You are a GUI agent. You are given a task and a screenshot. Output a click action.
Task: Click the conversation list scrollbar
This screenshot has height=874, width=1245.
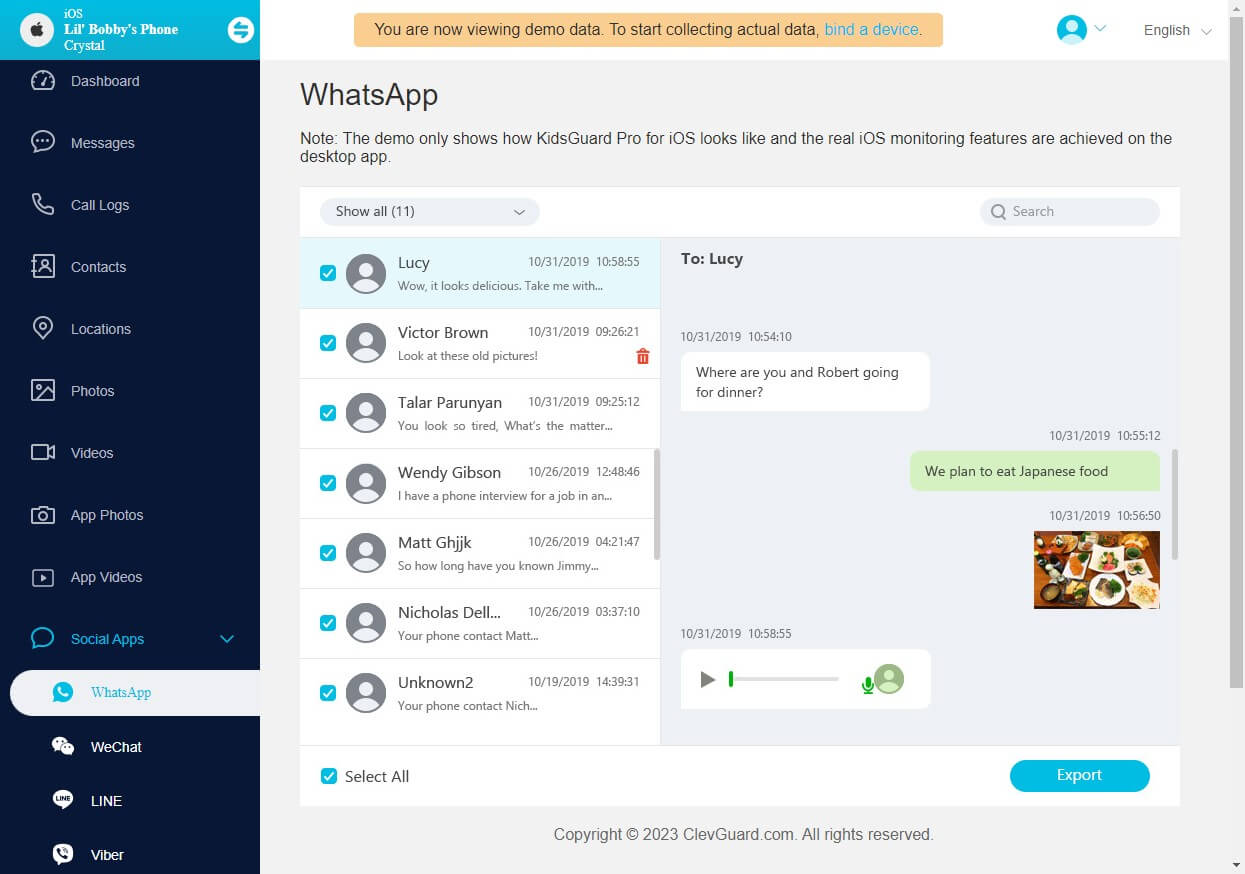pyautogui.click(x=656, y=504)
